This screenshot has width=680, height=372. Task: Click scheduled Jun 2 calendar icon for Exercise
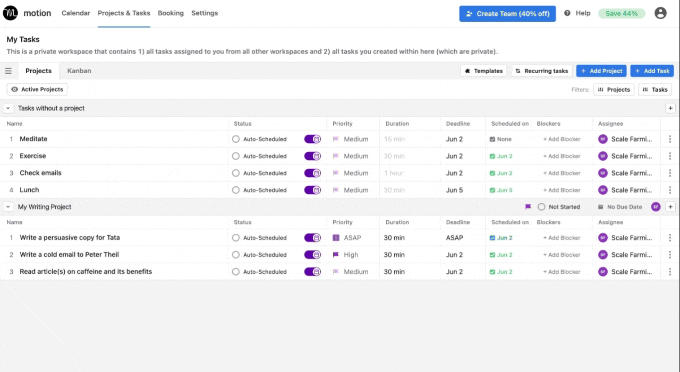pos(492,156)
